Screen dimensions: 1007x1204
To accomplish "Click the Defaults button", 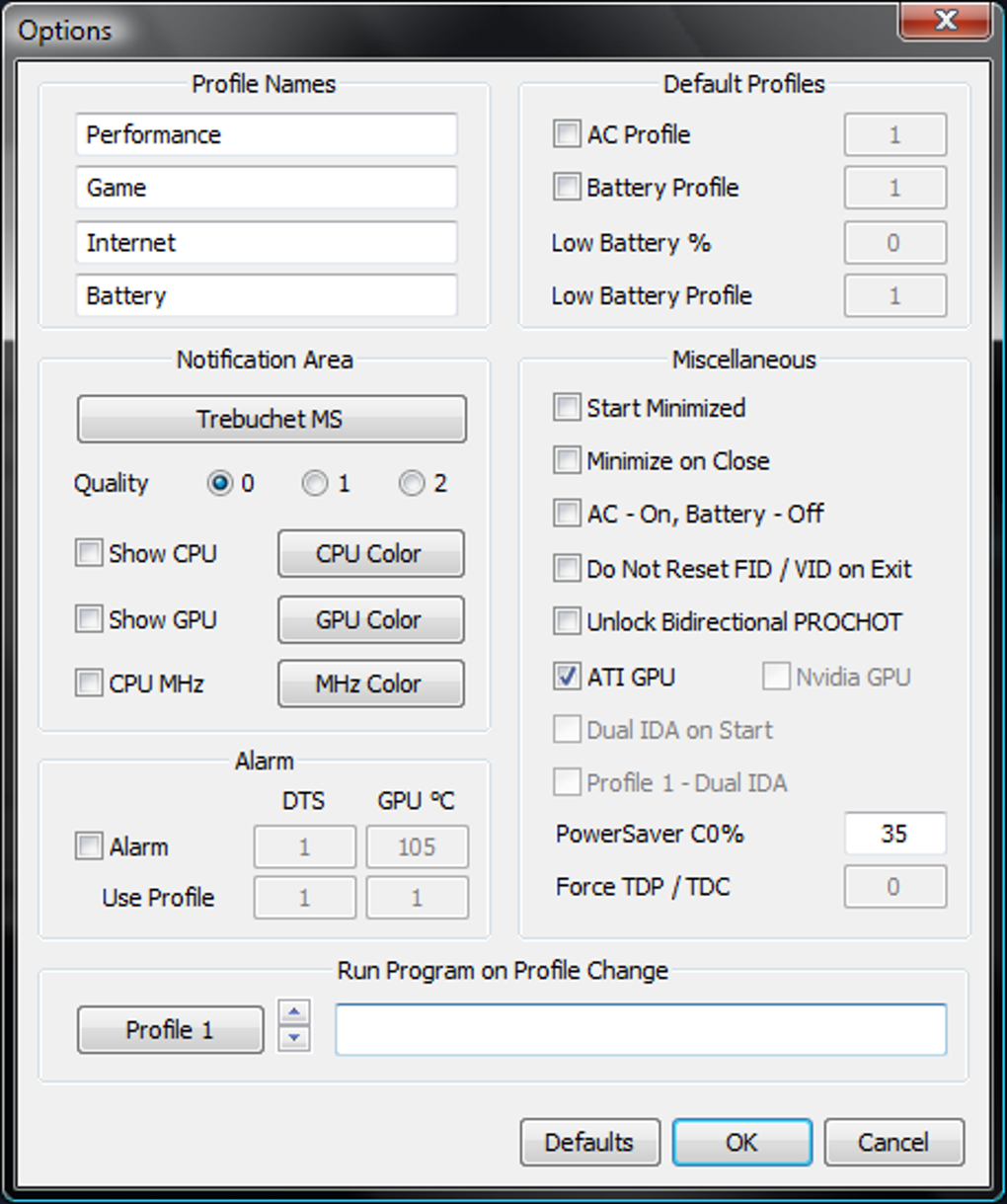I will 590,1142.
